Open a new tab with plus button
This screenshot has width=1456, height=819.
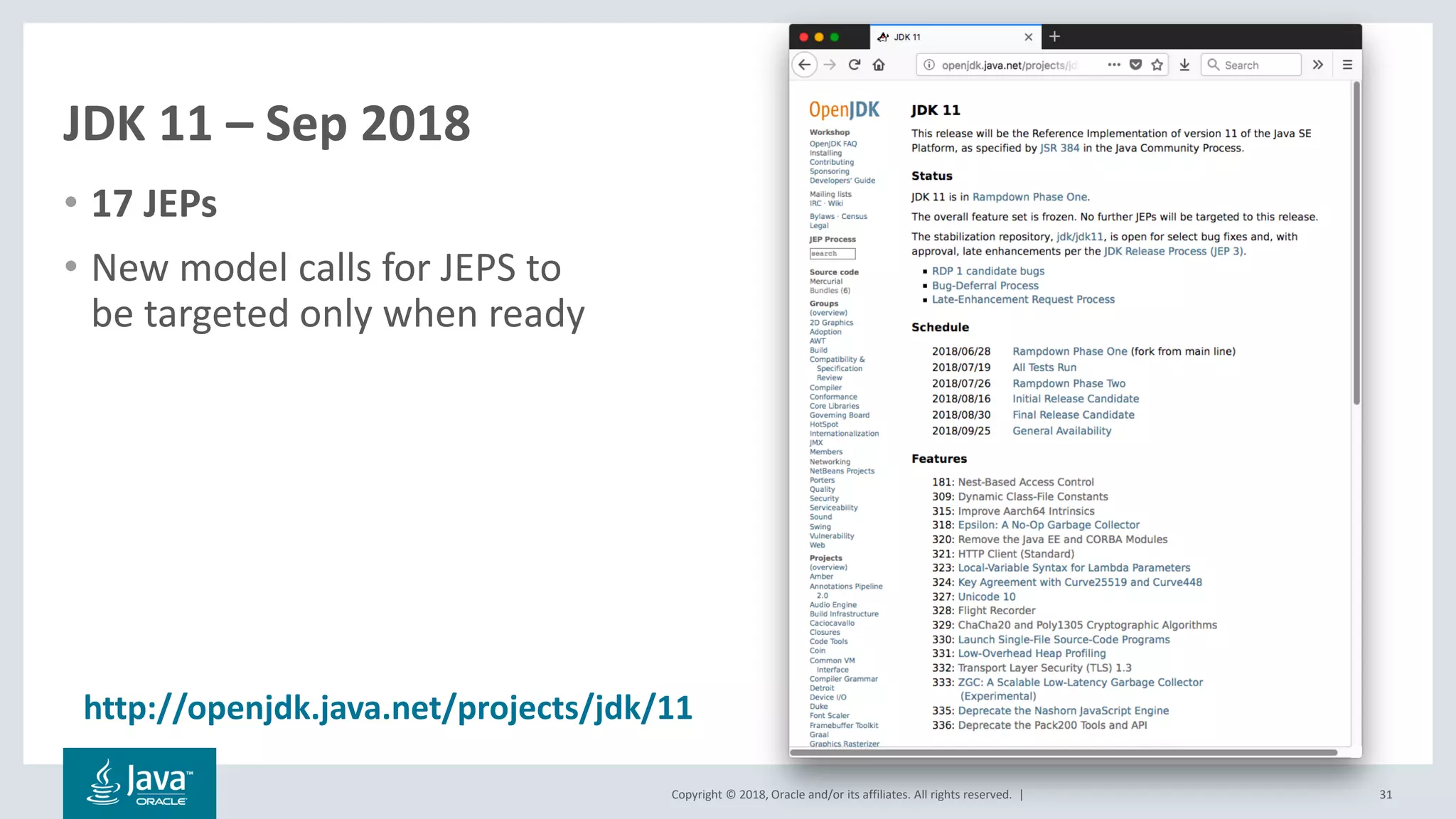1055,36
